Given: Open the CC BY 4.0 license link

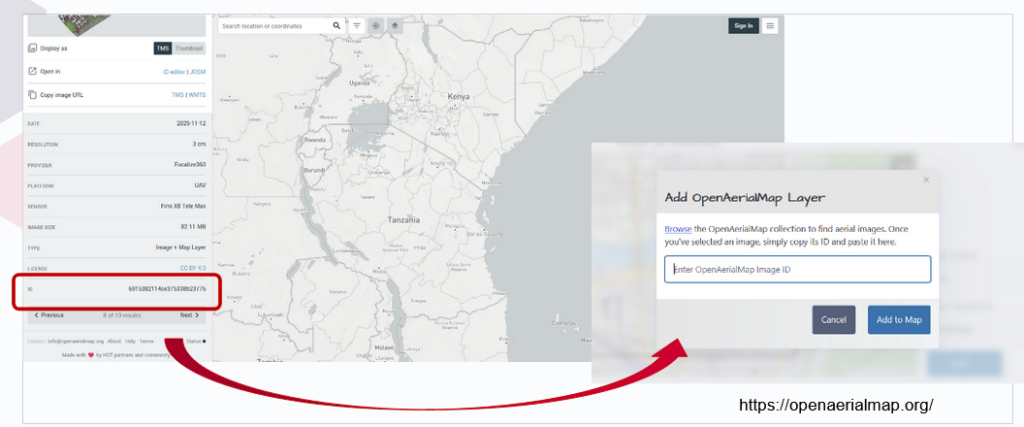Looking at the screenshot, I should pyautogui.click(x=192, y=268).
